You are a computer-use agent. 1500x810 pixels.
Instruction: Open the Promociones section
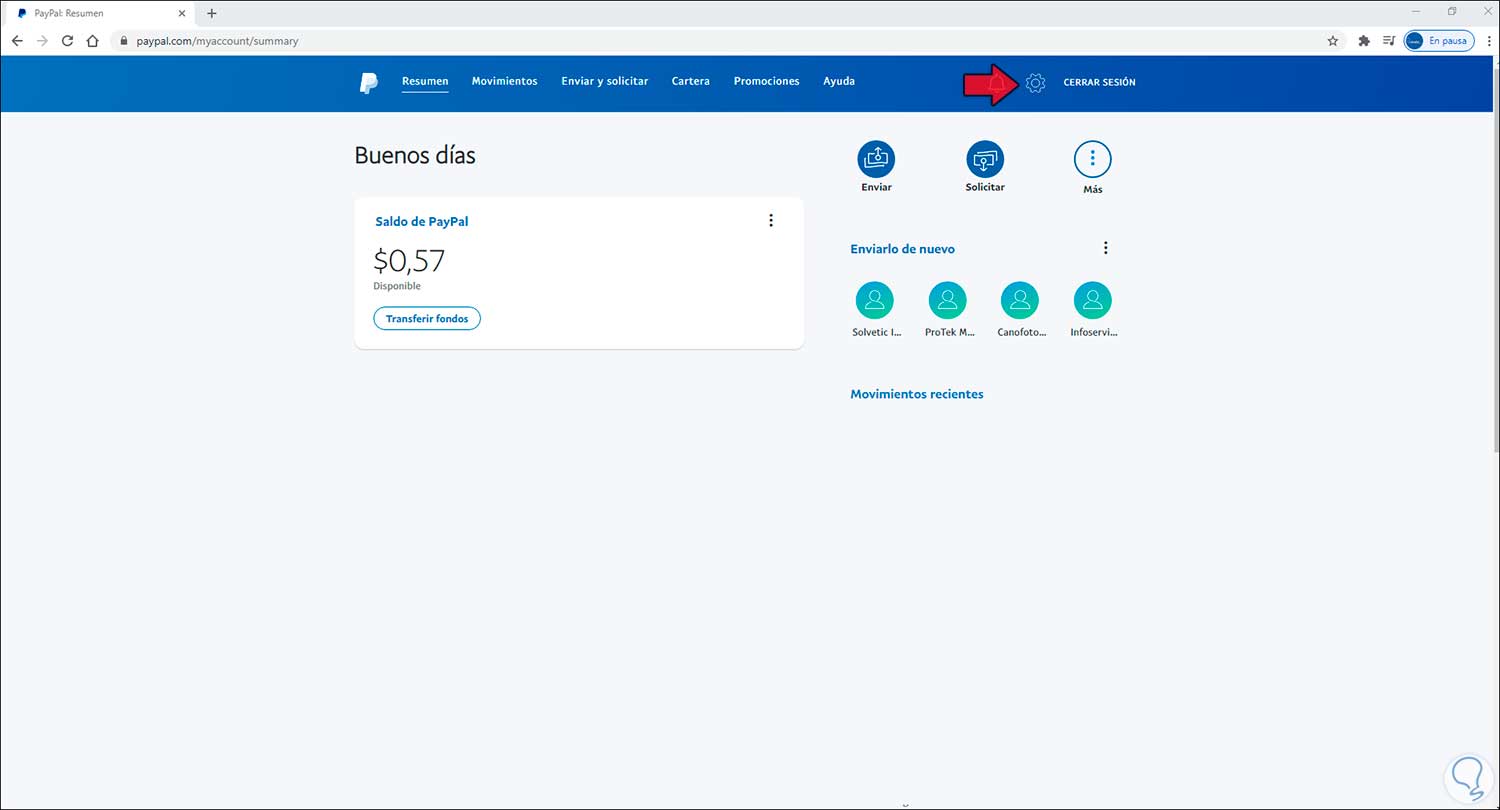(x=767, y=81)
